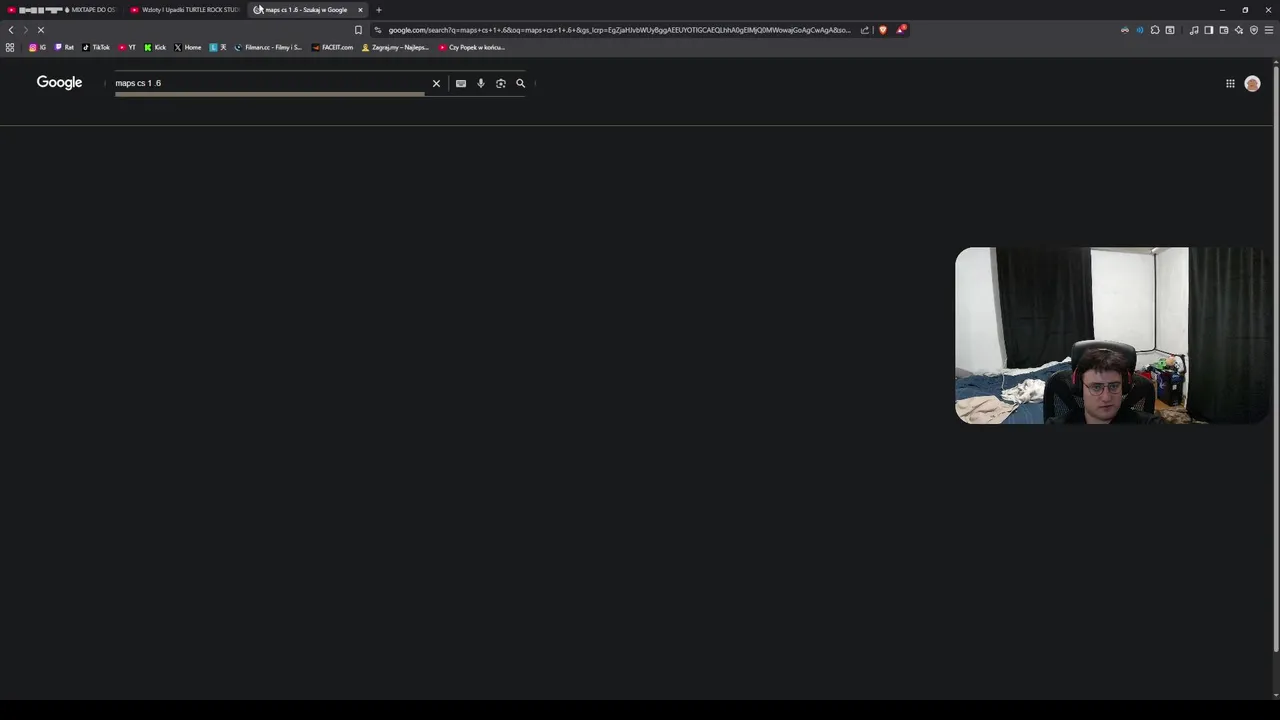Open the browser hamburger main menu
Image resolution: width=1280 pixels, height=720 pixels.
(x=1269, y=30)
